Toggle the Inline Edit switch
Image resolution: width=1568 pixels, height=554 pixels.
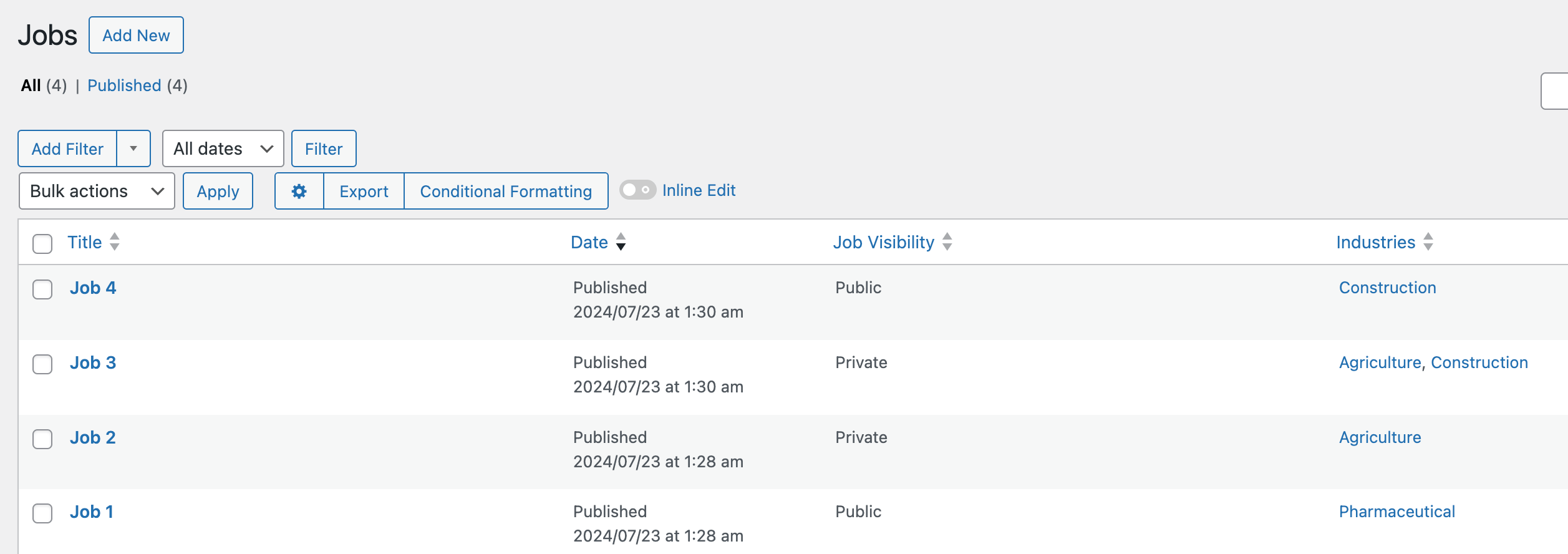[x=637, y=190]
